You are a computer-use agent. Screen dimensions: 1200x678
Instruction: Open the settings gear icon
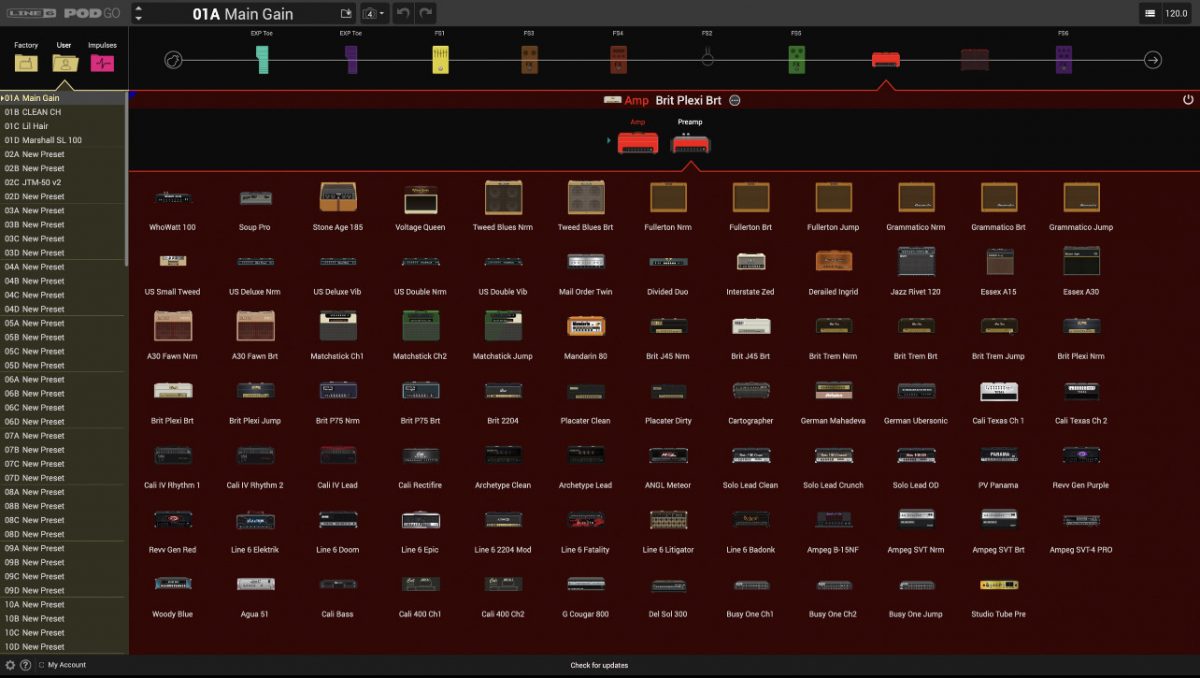point(10,665)
